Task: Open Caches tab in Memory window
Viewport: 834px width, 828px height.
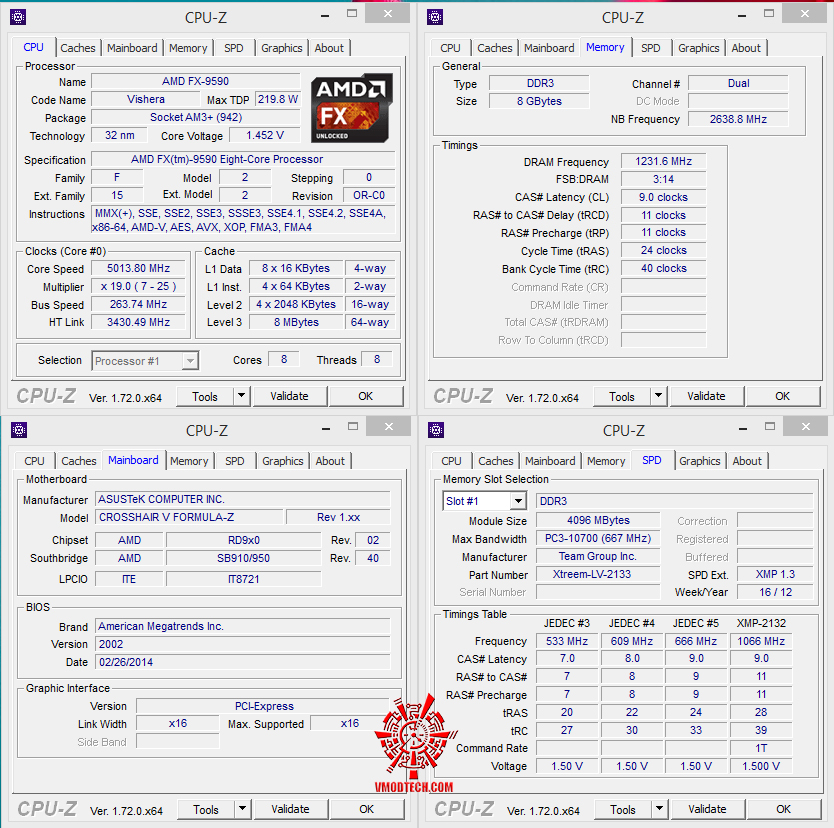Action: pyautogui.click(x=495, y=48)
